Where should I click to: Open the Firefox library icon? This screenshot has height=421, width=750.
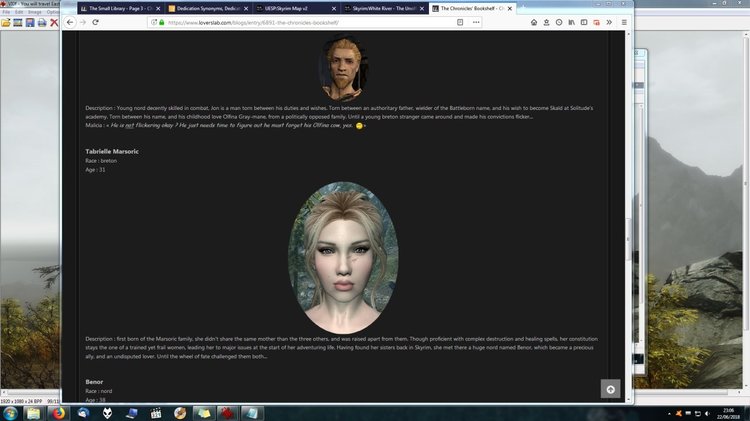pos(571,22)
